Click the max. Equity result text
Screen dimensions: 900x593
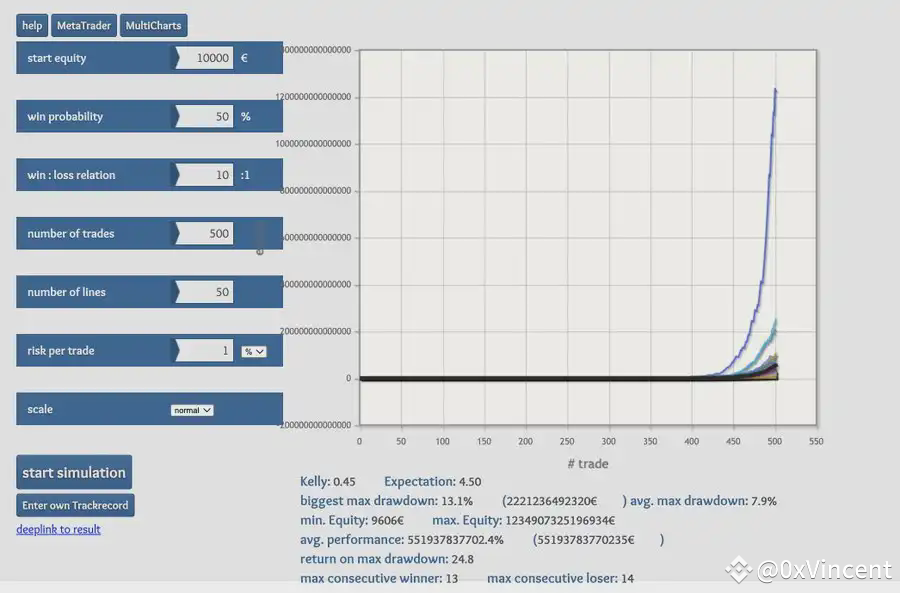pyautogui.click(x=523, y=520)
